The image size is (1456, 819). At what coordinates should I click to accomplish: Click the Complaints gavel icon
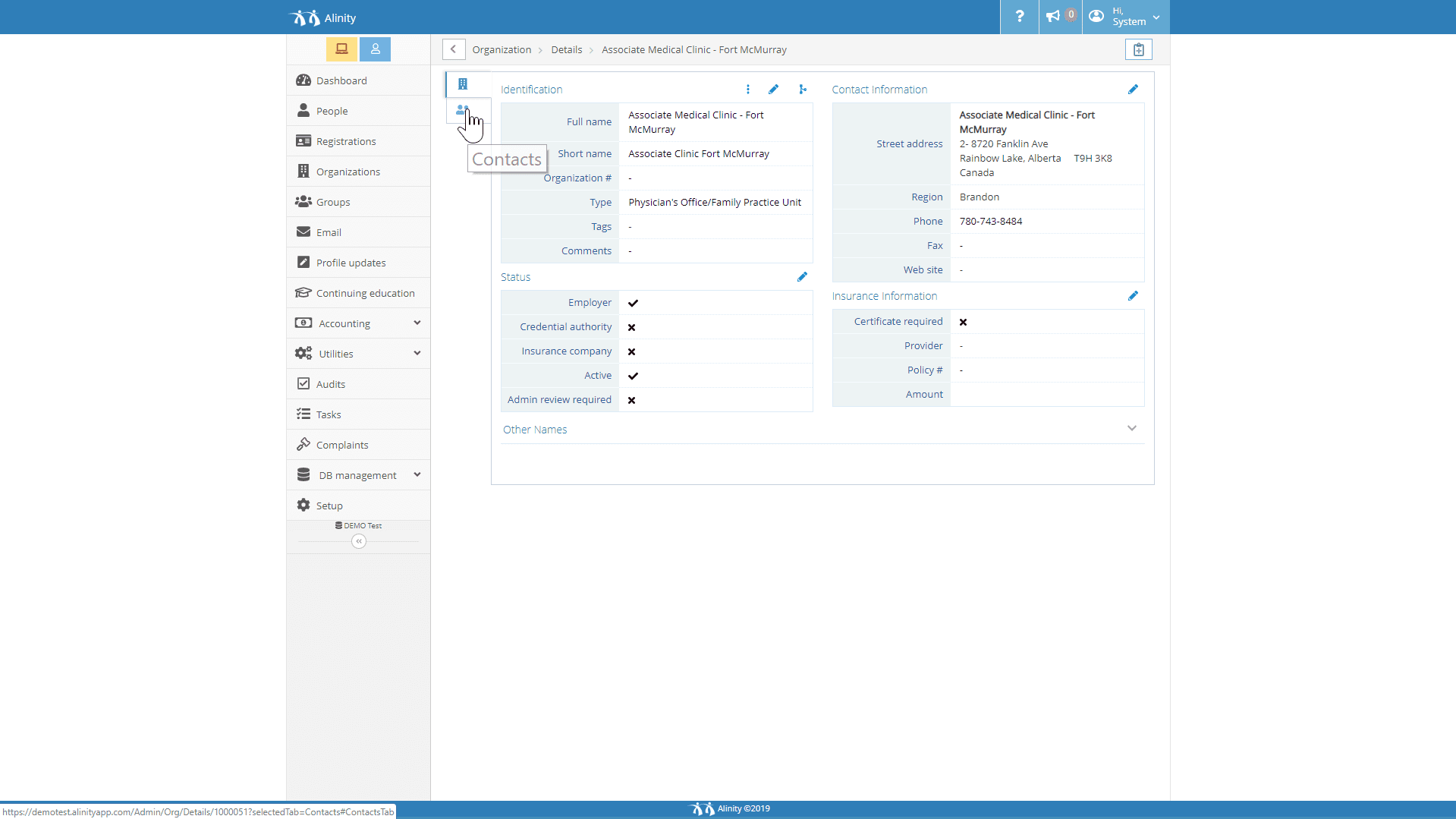click(303, 444)
